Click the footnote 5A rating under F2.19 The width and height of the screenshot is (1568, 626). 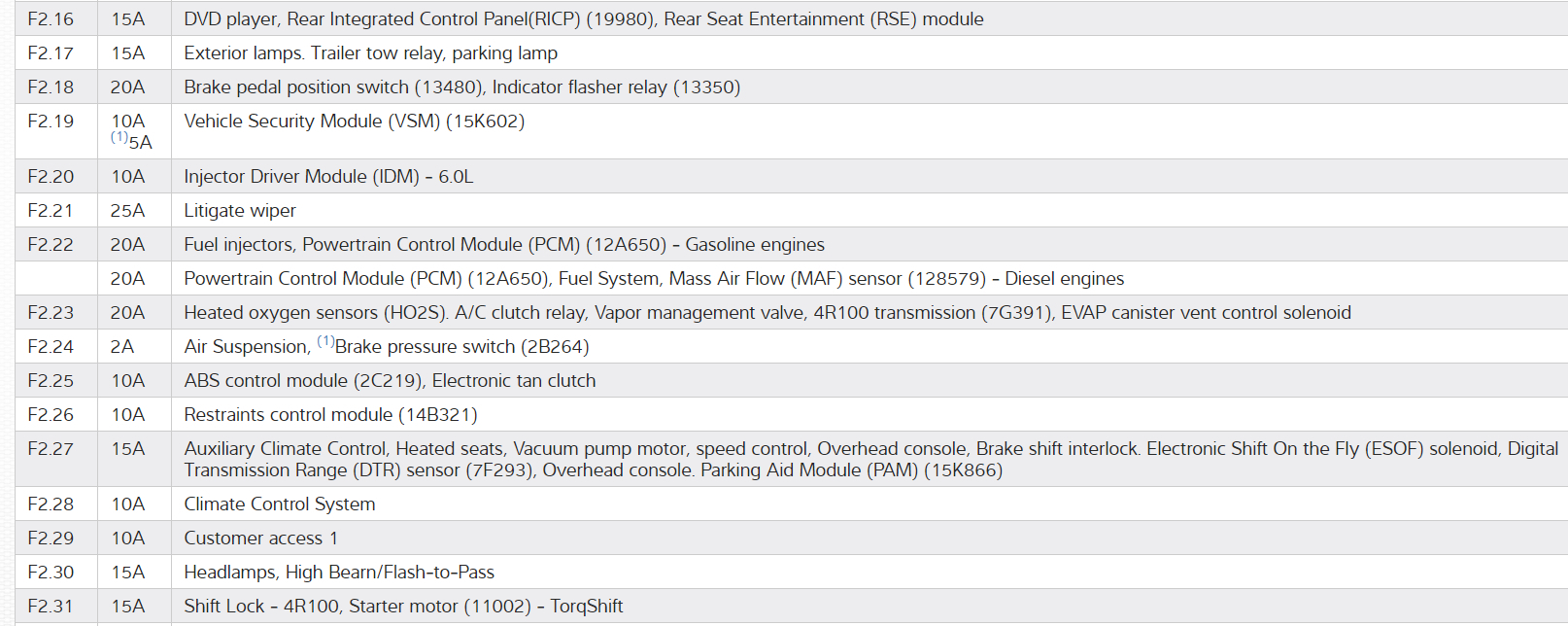pyautogui.click(x=139, y=143)
